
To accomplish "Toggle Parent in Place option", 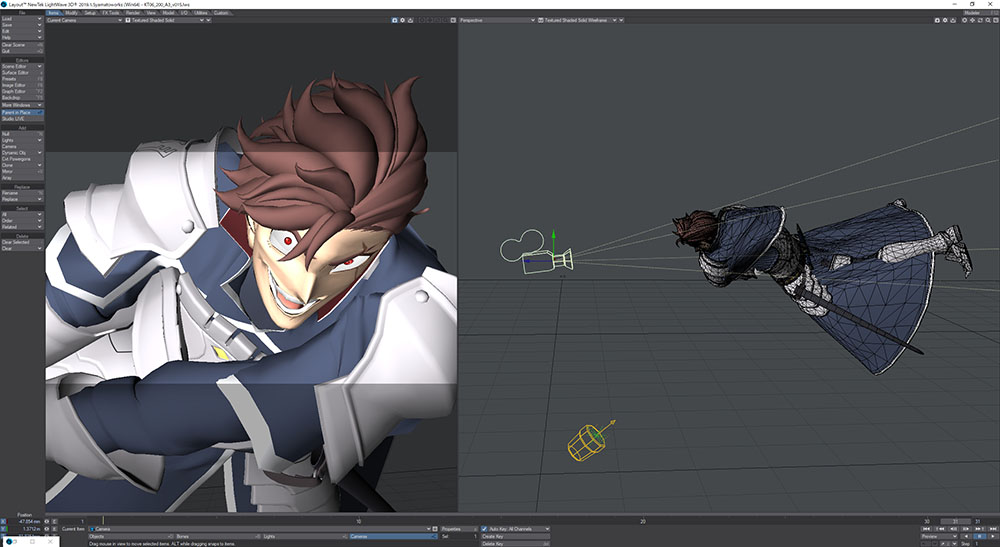I will coord(22,112).
